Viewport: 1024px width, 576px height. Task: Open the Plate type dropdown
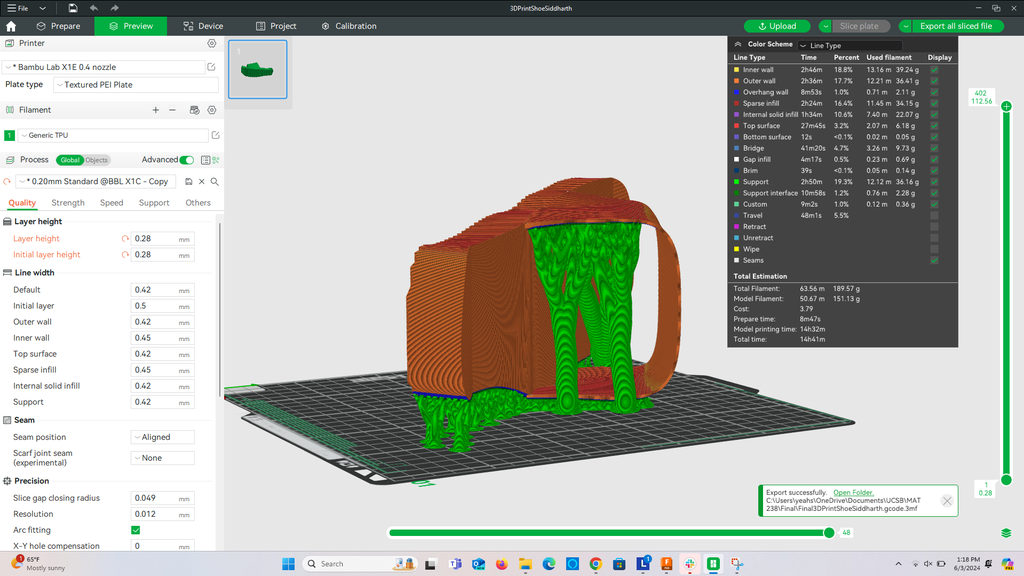pos(134,85)
